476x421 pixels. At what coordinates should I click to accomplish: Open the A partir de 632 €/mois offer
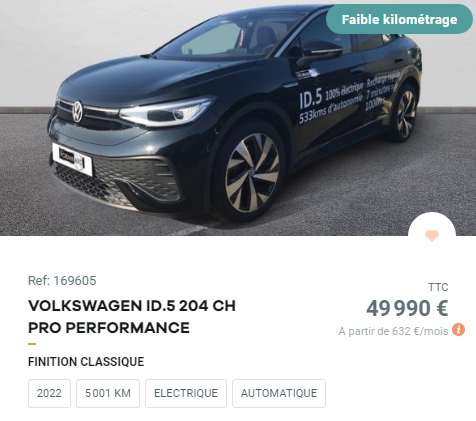(393, 331)
